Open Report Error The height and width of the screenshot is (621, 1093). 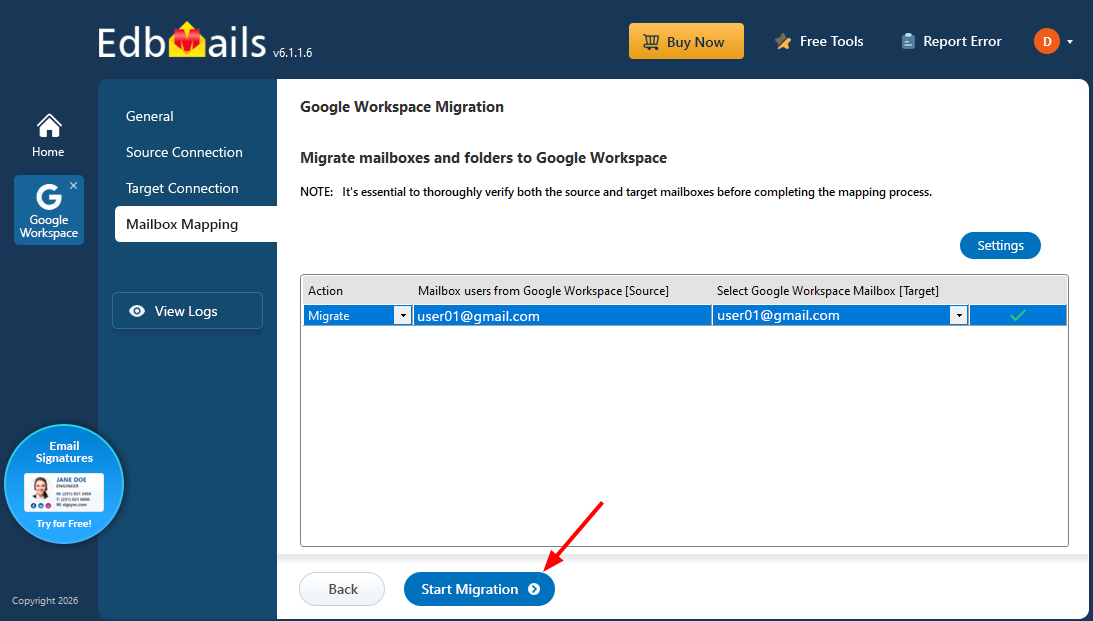point(951,41)
